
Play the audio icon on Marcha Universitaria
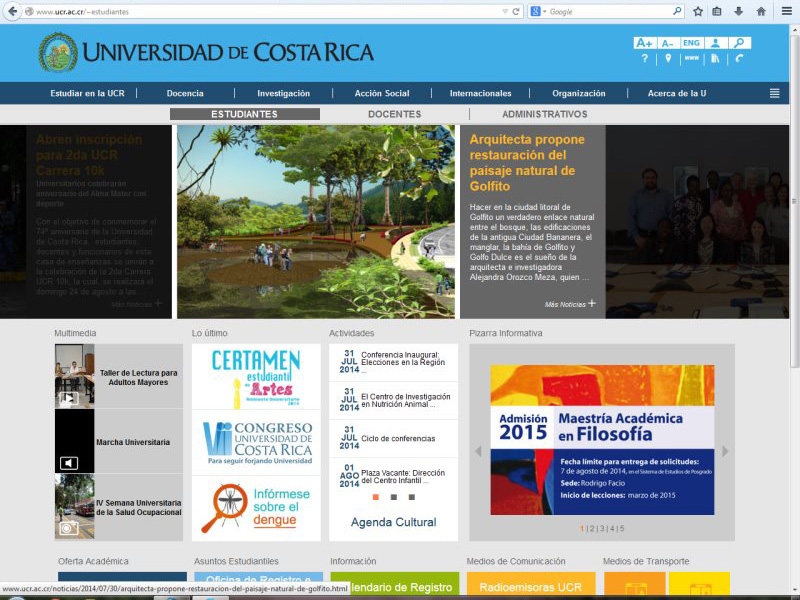point(69,463)
